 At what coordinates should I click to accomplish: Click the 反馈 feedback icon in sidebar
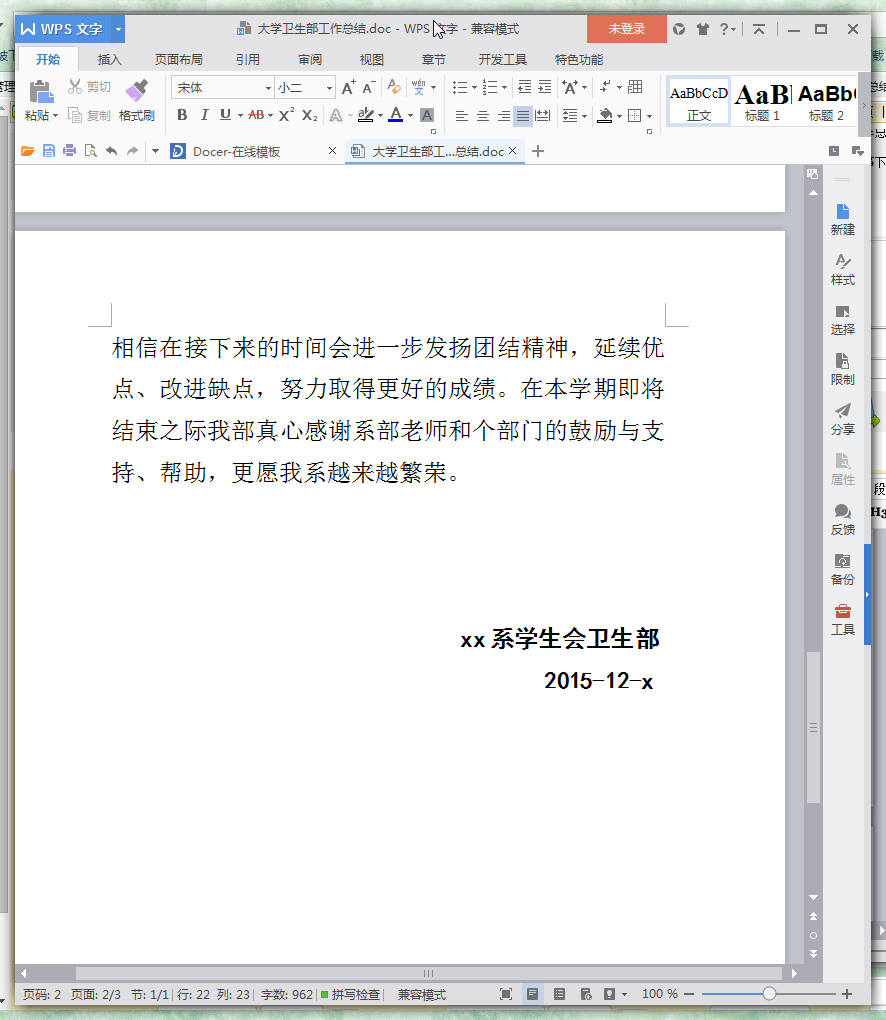tap(842, 519)
